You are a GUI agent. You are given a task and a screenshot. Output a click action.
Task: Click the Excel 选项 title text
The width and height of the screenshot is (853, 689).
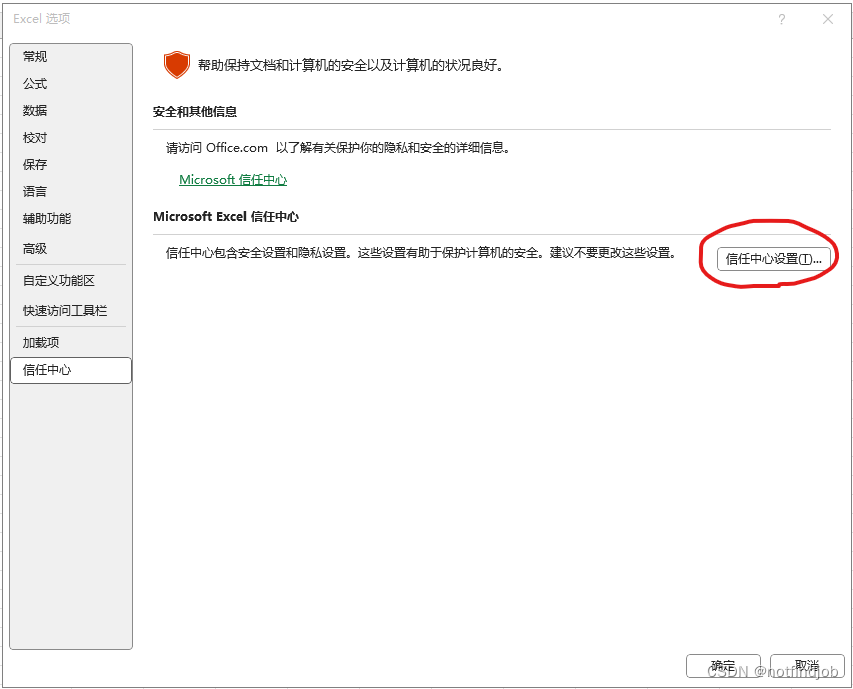(x=42, y=18)
